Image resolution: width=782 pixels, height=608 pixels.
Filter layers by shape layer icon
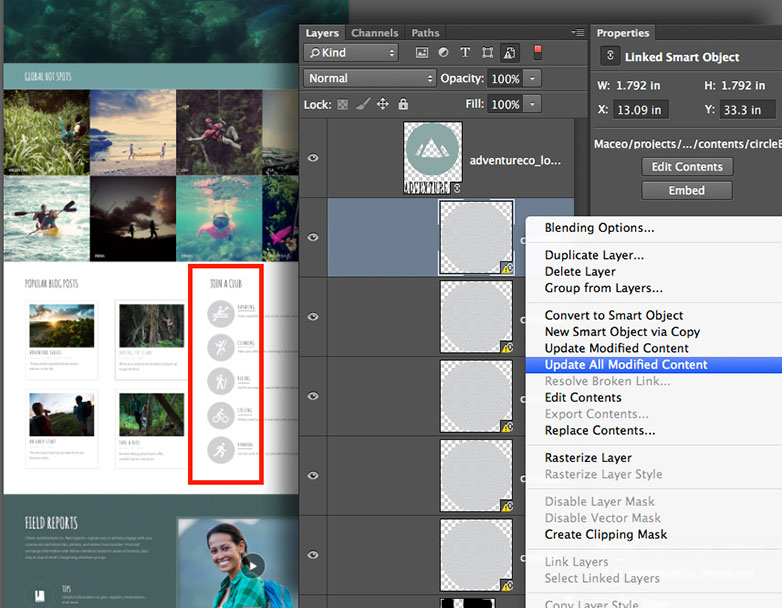(x=487, y=52)
